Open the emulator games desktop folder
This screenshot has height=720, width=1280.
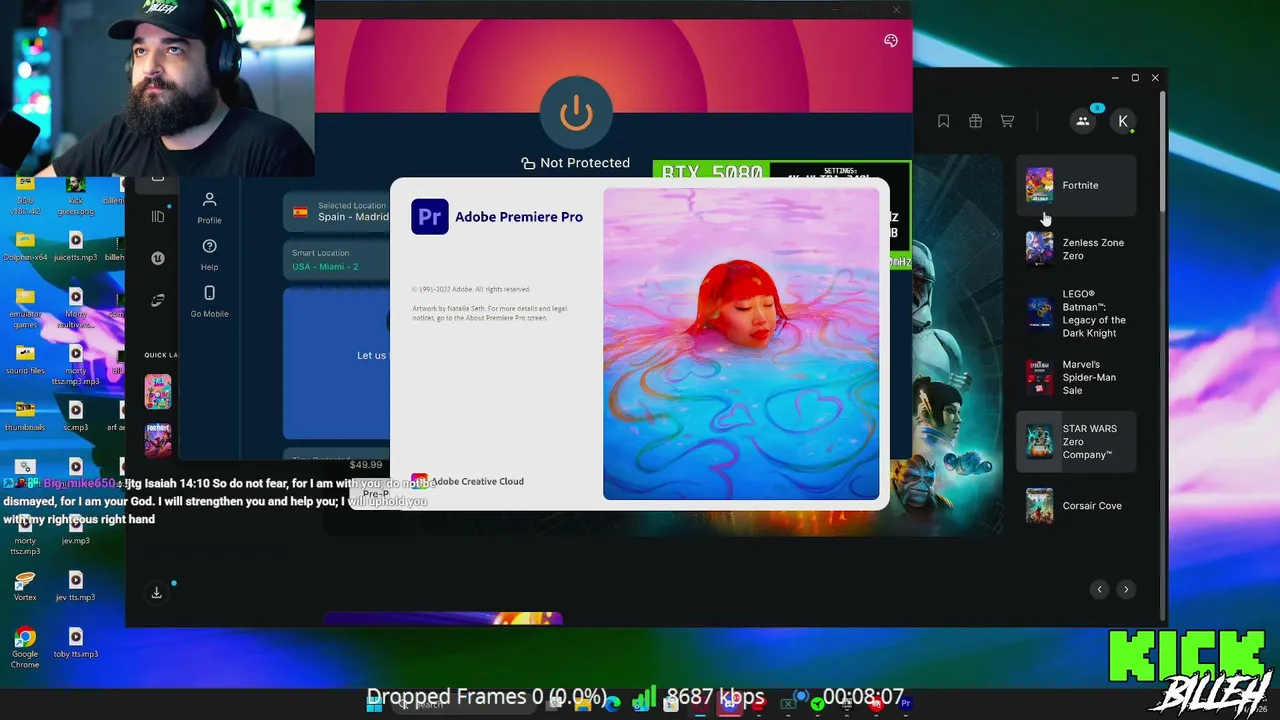coord(25,308)
